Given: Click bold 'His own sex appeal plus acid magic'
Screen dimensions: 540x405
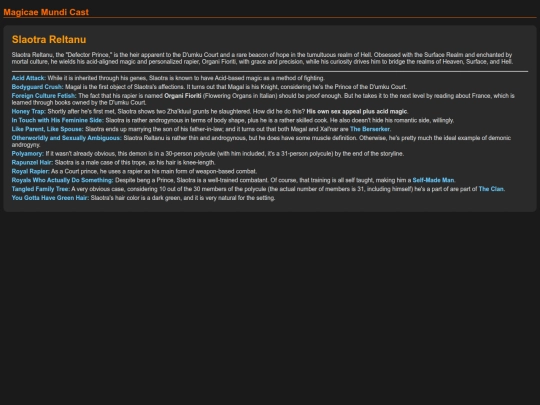Looking at the screenshot, I should coord(356,112).
